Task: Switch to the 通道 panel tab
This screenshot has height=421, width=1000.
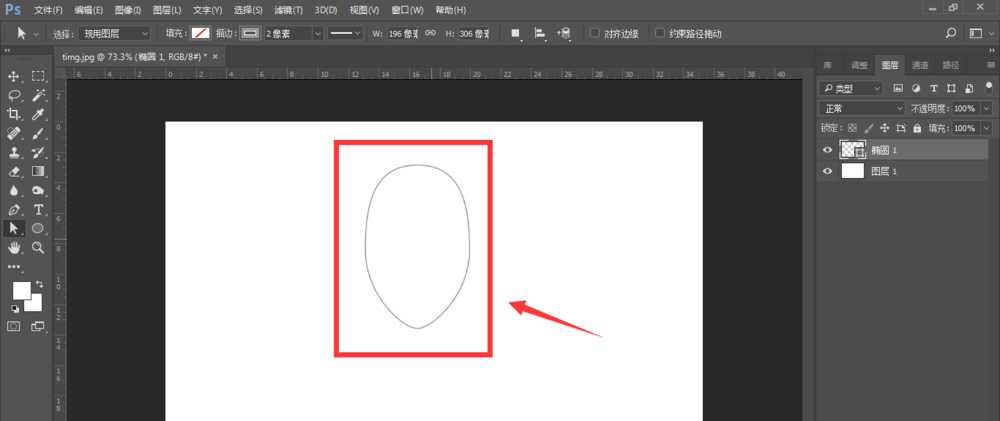Action: [920, 65]
